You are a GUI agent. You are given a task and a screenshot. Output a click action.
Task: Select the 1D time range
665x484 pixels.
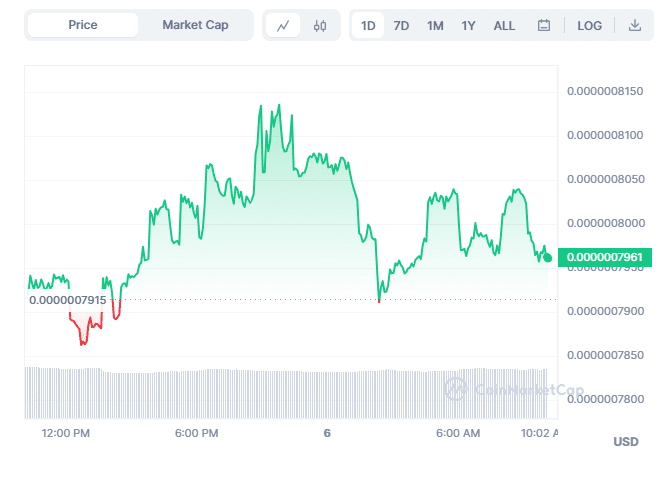[x=368, y=26]
